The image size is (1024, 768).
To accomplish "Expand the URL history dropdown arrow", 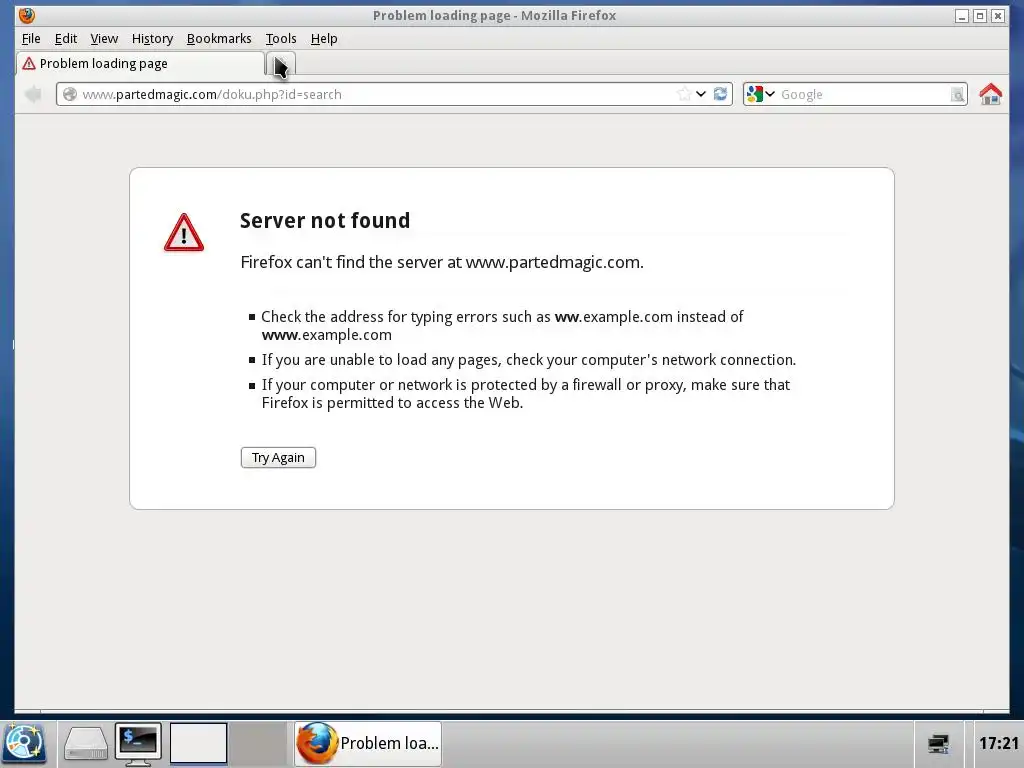I will point(701,94).
